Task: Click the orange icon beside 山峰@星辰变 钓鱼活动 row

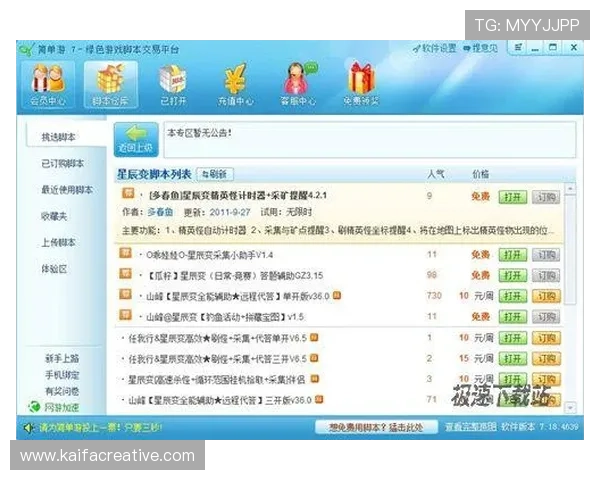Action: pos(126,315)
